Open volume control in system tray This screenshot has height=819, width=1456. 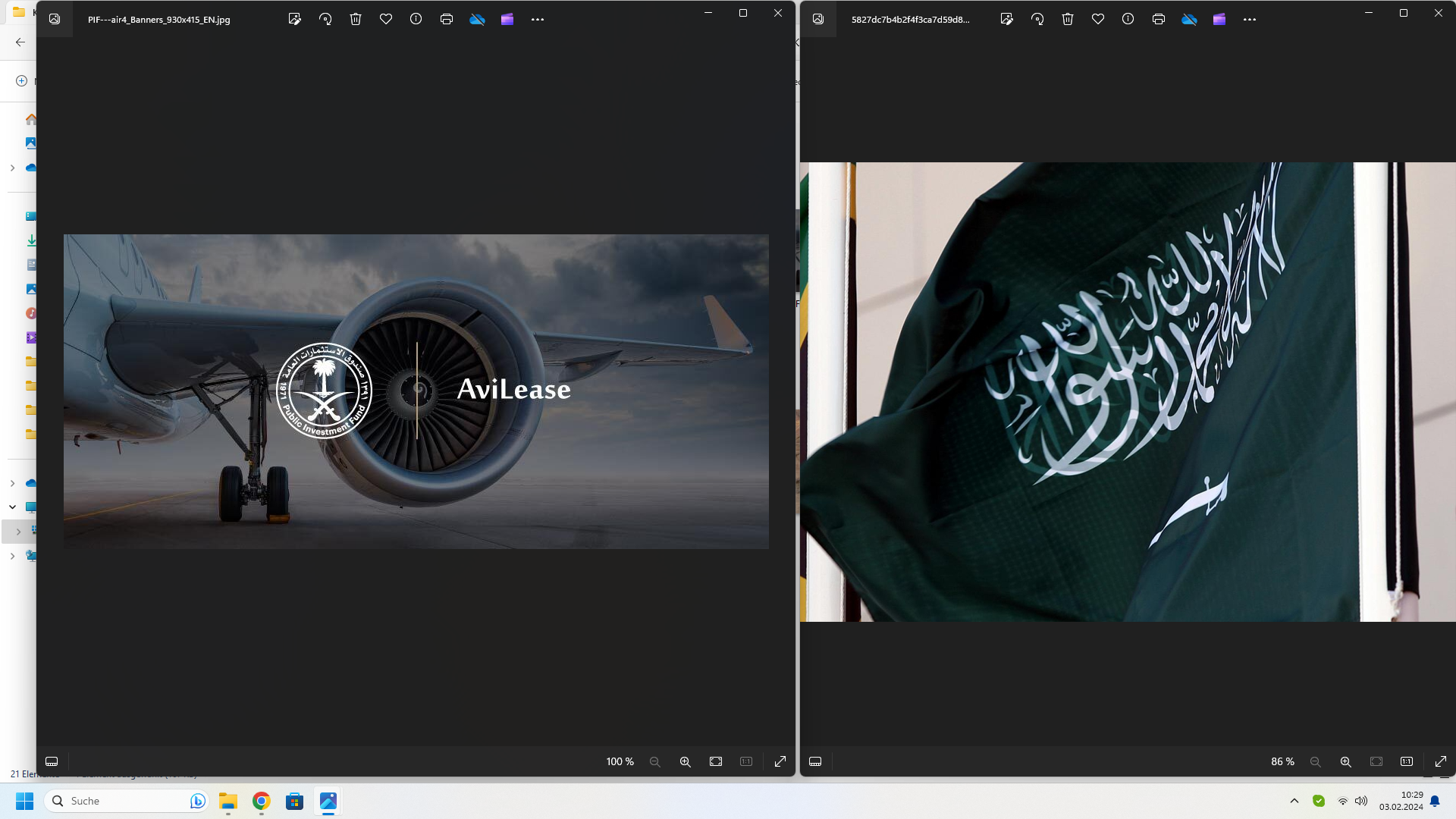coord(1361,801)
